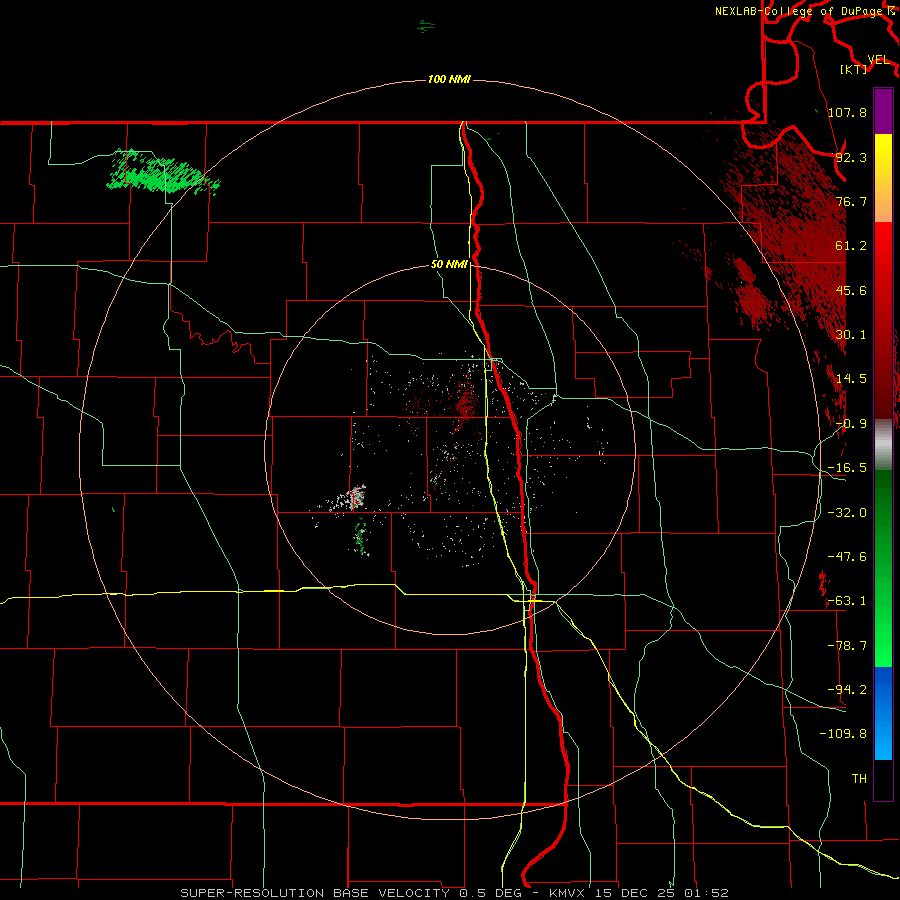
Task: Select the -32.0 value on the velocity scale
Action: tap(847, 513)
